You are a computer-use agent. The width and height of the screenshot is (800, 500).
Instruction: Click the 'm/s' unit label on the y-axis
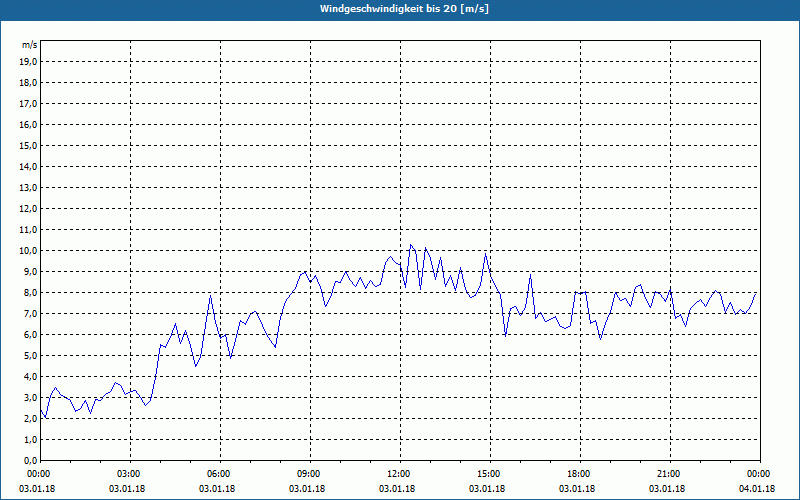click(29, 45)
